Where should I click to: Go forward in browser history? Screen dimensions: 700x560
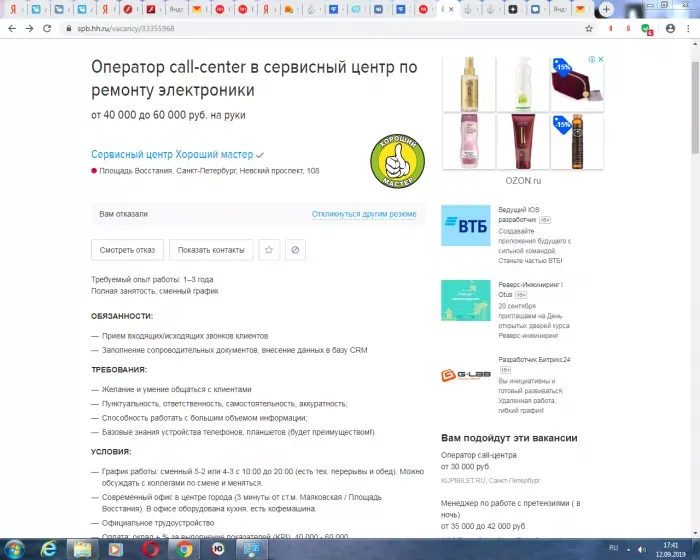(29, 29)
